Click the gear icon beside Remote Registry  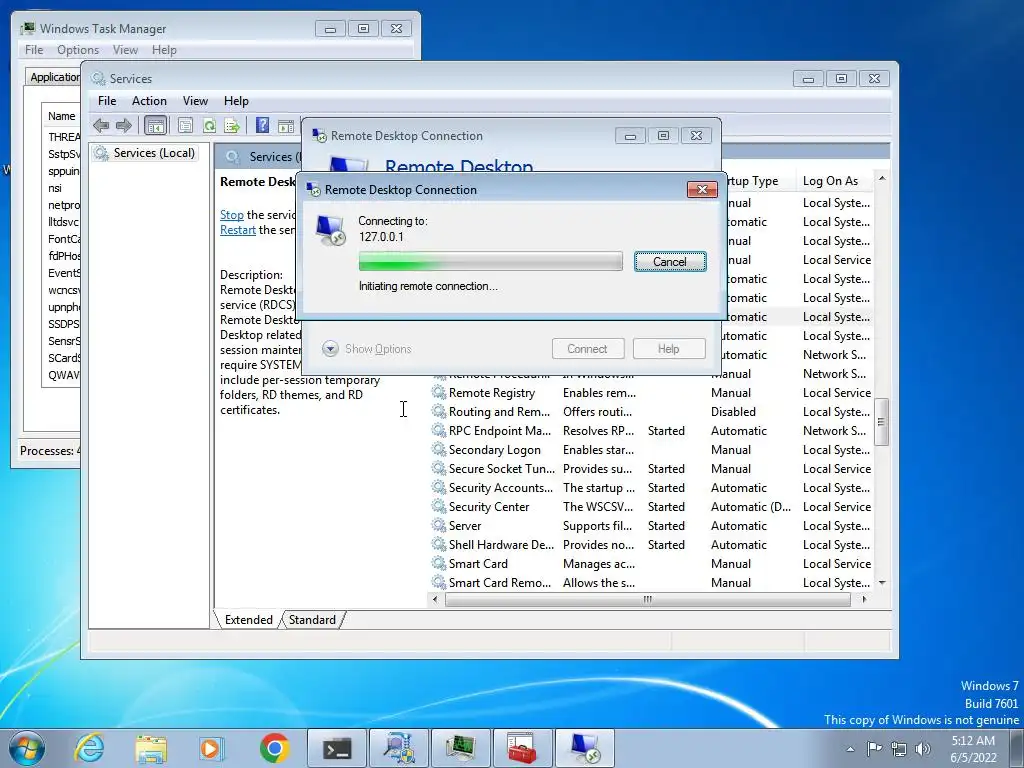click(439, 392)
